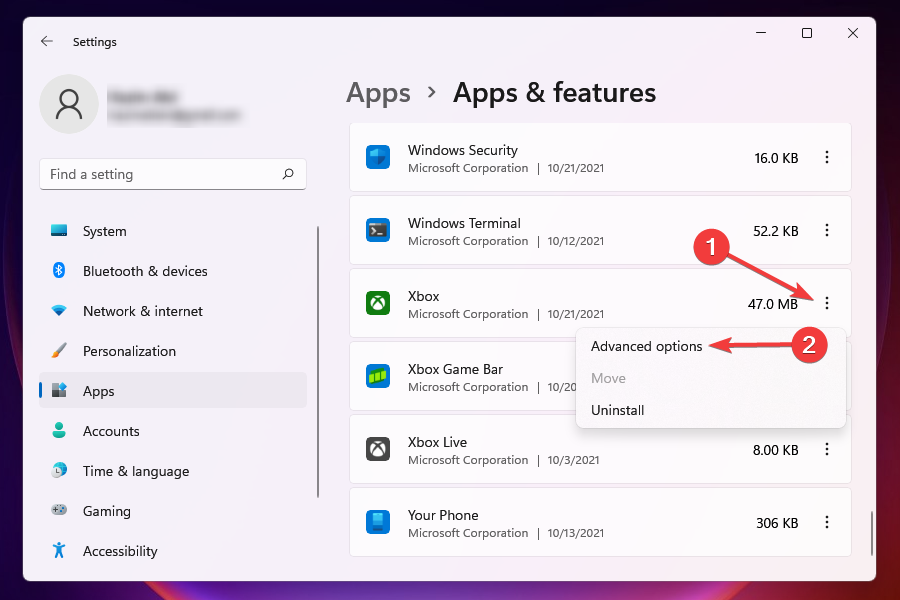Click the Windows Security shield icon
This screenshot has width=900, height=600.
(x=378, y=157)
